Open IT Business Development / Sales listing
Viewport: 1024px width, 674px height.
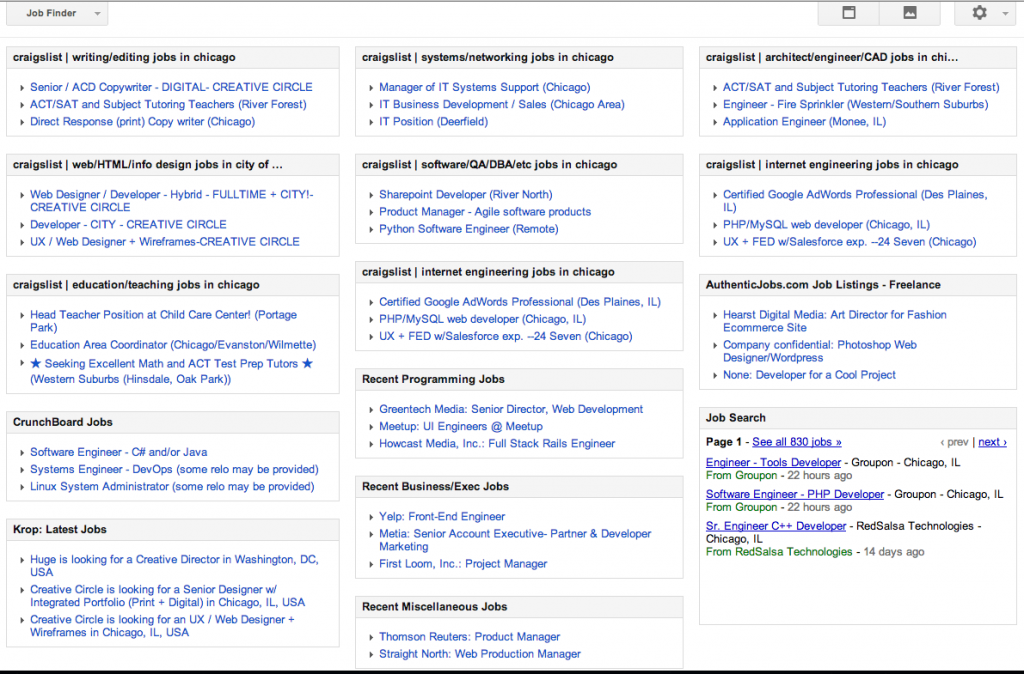pyautogui.click(x=502, y=104)
